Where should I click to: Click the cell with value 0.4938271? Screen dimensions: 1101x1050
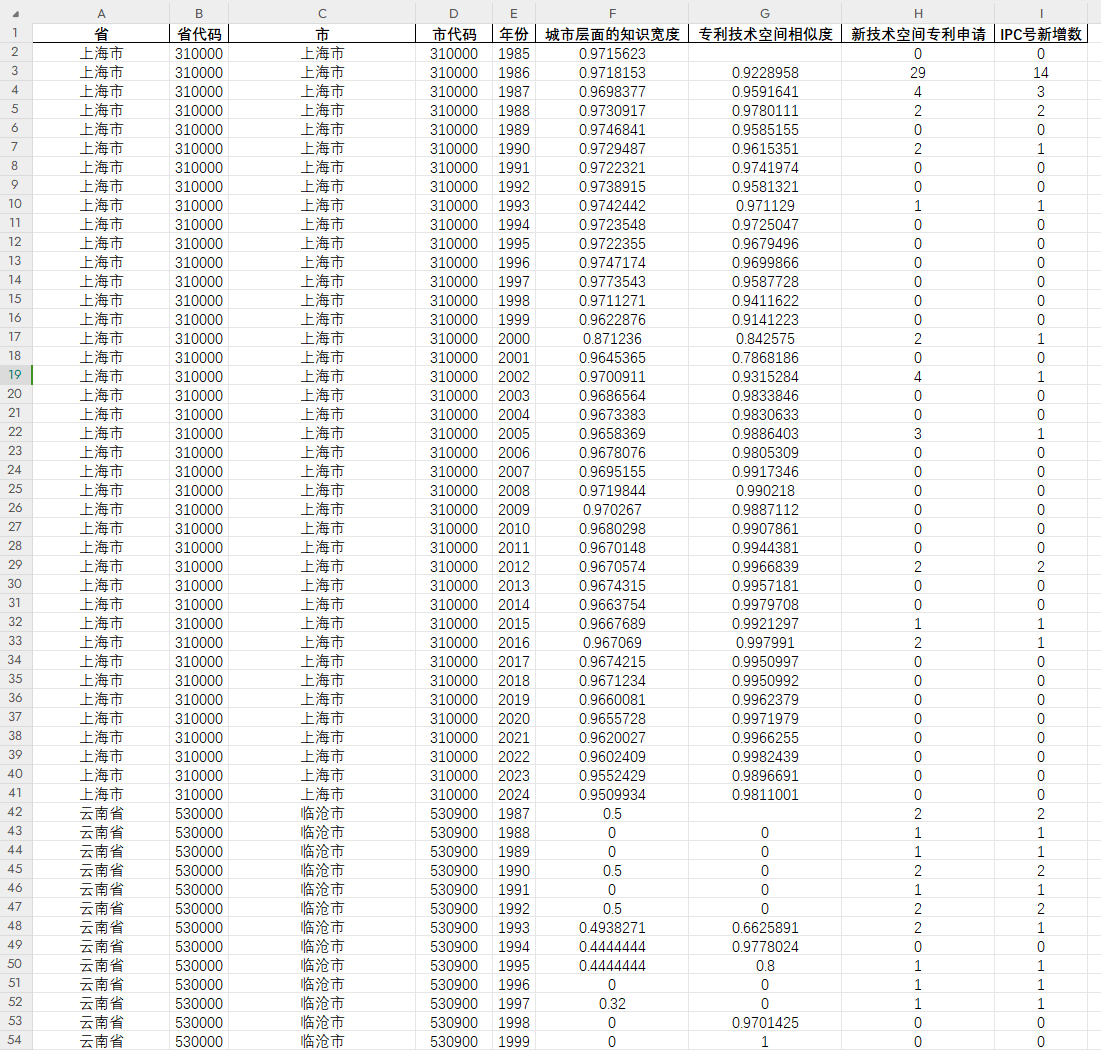click(x=612, y=927)
